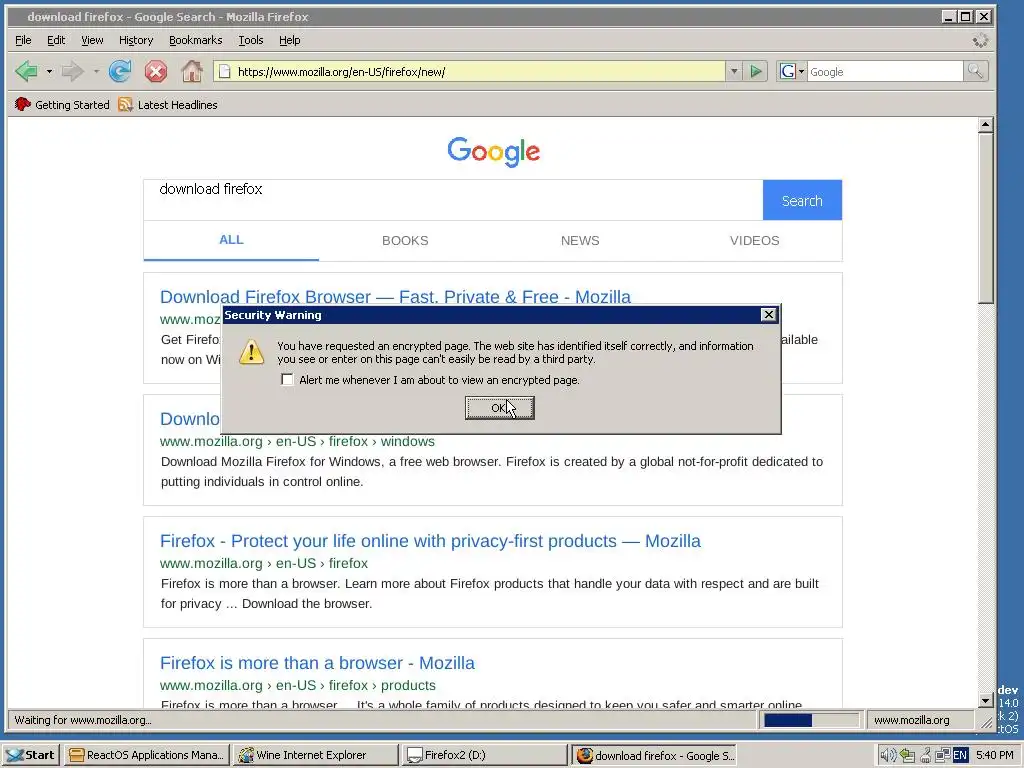The image size is (1024, 768).
Task: Click the Start button
Action: click(31, 755)
